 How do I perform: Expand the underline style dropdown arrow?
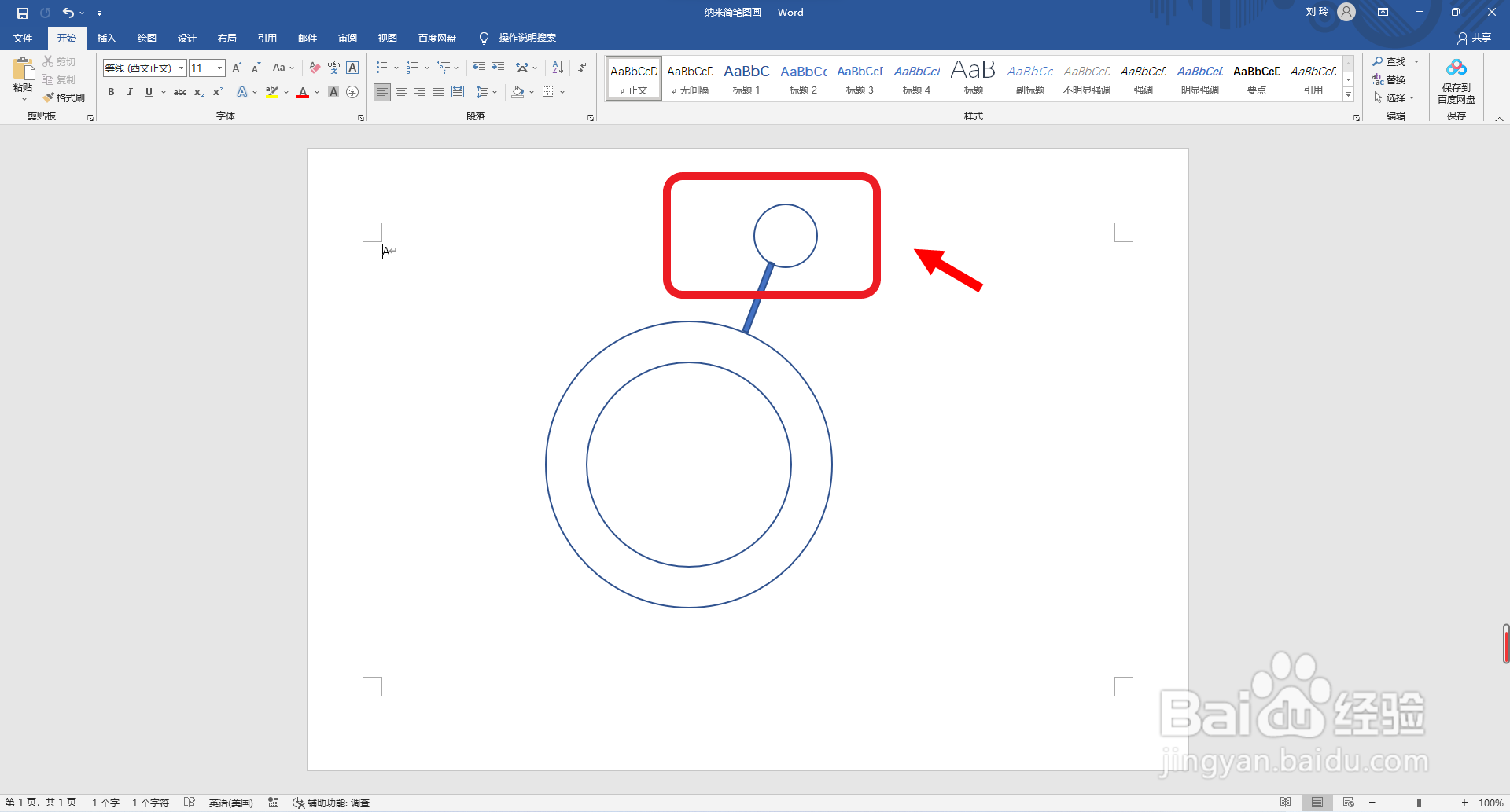[x=163, y=92]
